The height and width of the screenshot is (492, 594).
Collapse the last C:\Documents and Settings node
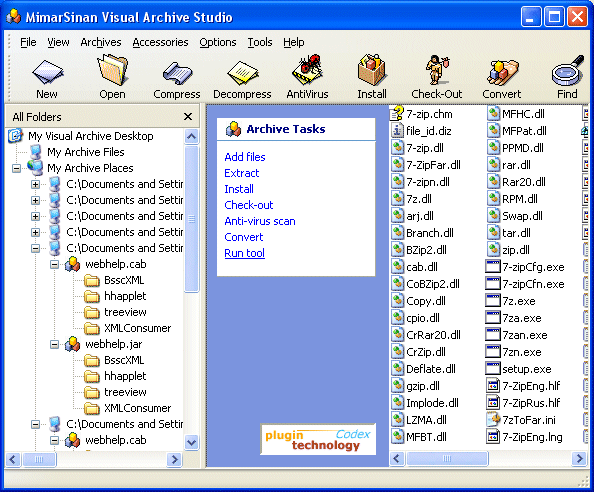coord(35,424)
